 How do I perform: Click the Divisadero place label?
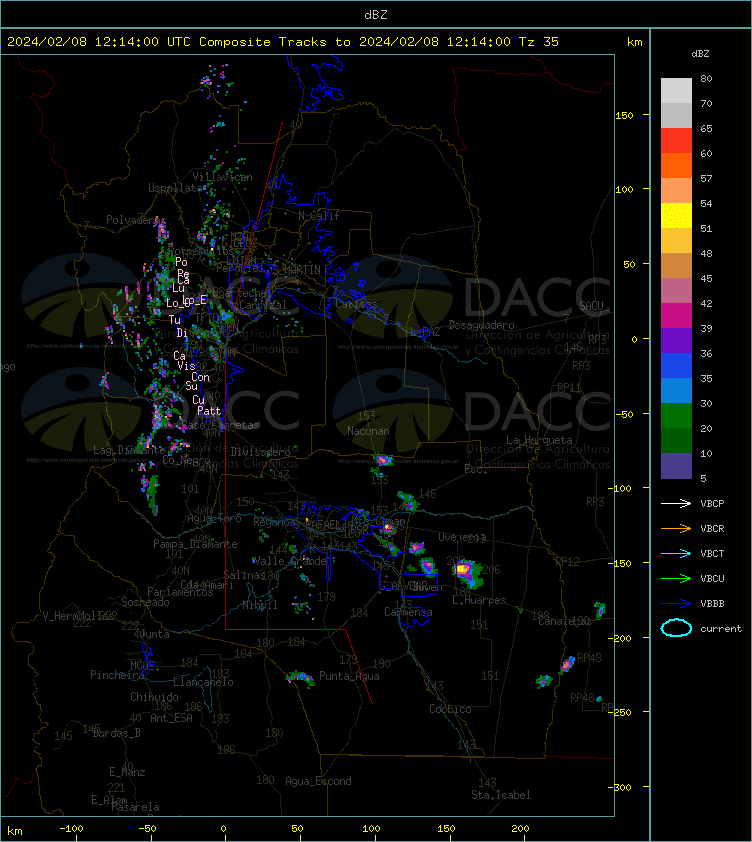(261, 452)
